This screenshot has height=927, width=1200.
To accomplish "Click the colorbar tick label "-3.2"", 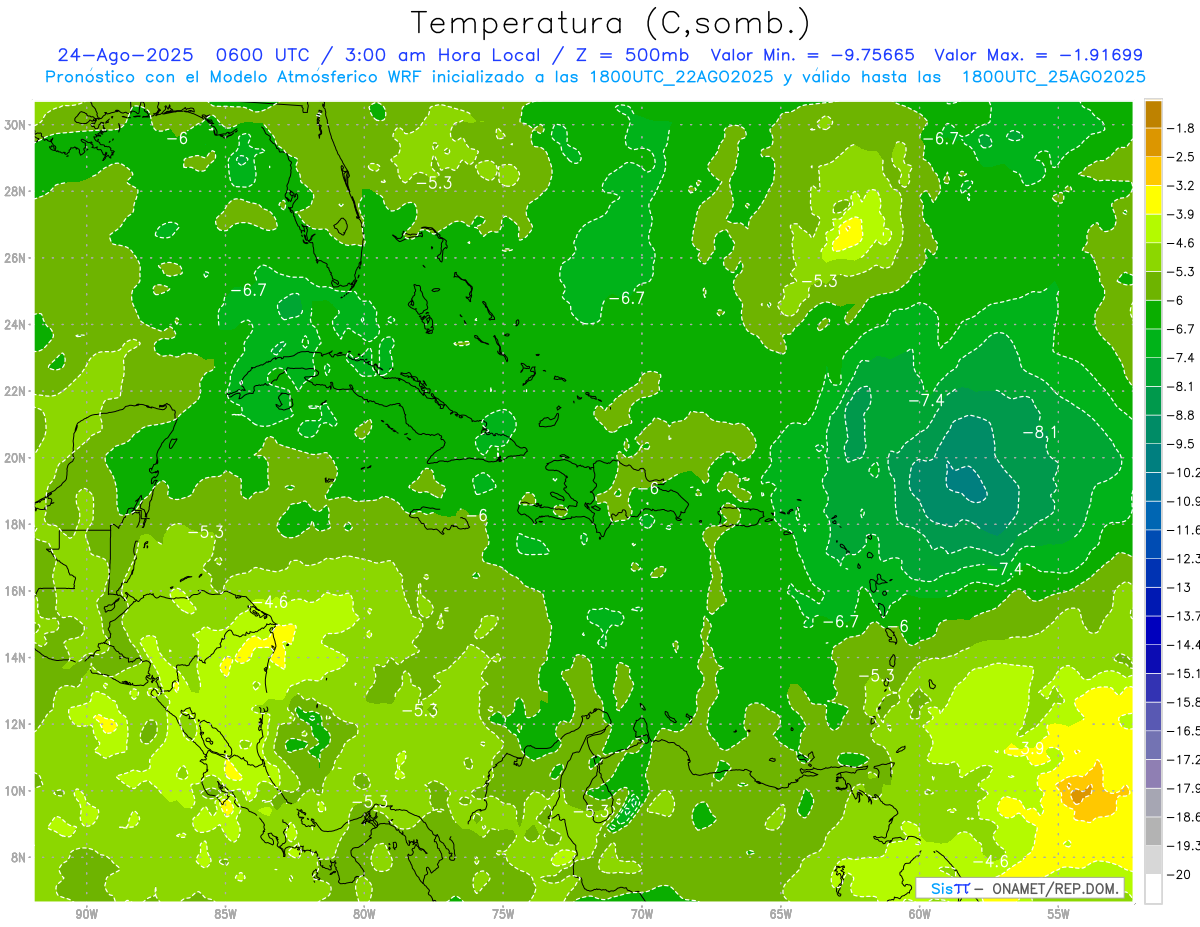I will coord(1183,186).
